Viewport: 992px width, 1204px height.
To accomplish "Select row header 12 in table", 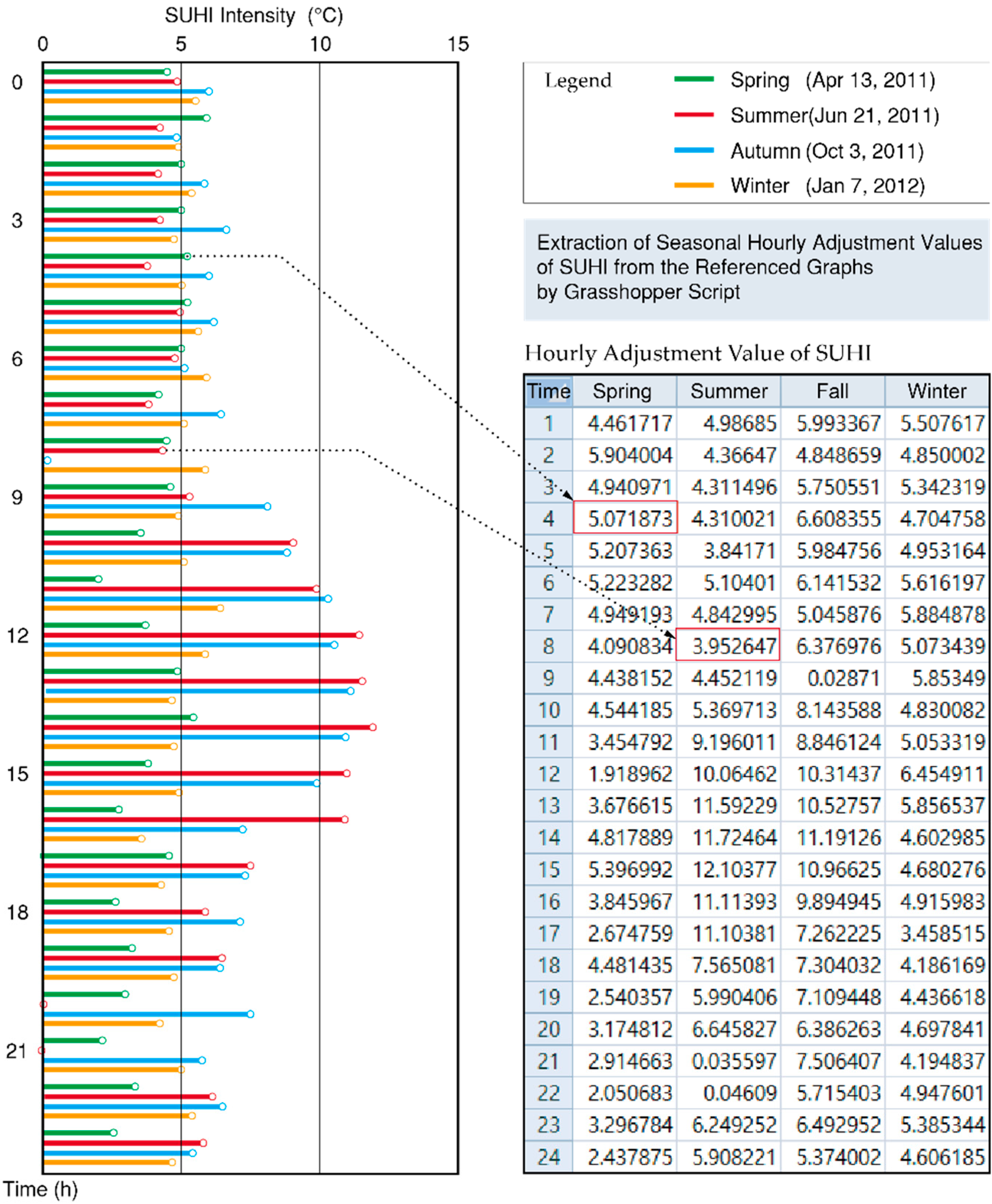I will tap(548, 774).
